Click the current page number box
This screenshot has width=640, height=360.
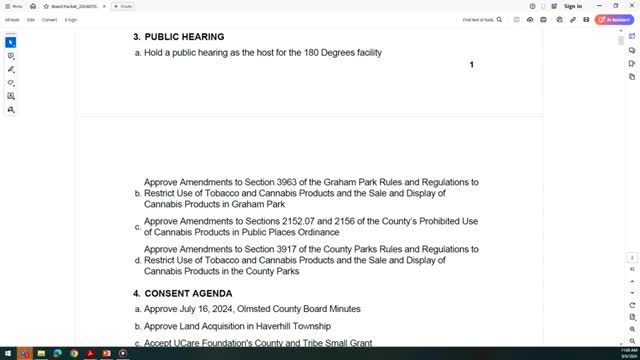[632, 258]
